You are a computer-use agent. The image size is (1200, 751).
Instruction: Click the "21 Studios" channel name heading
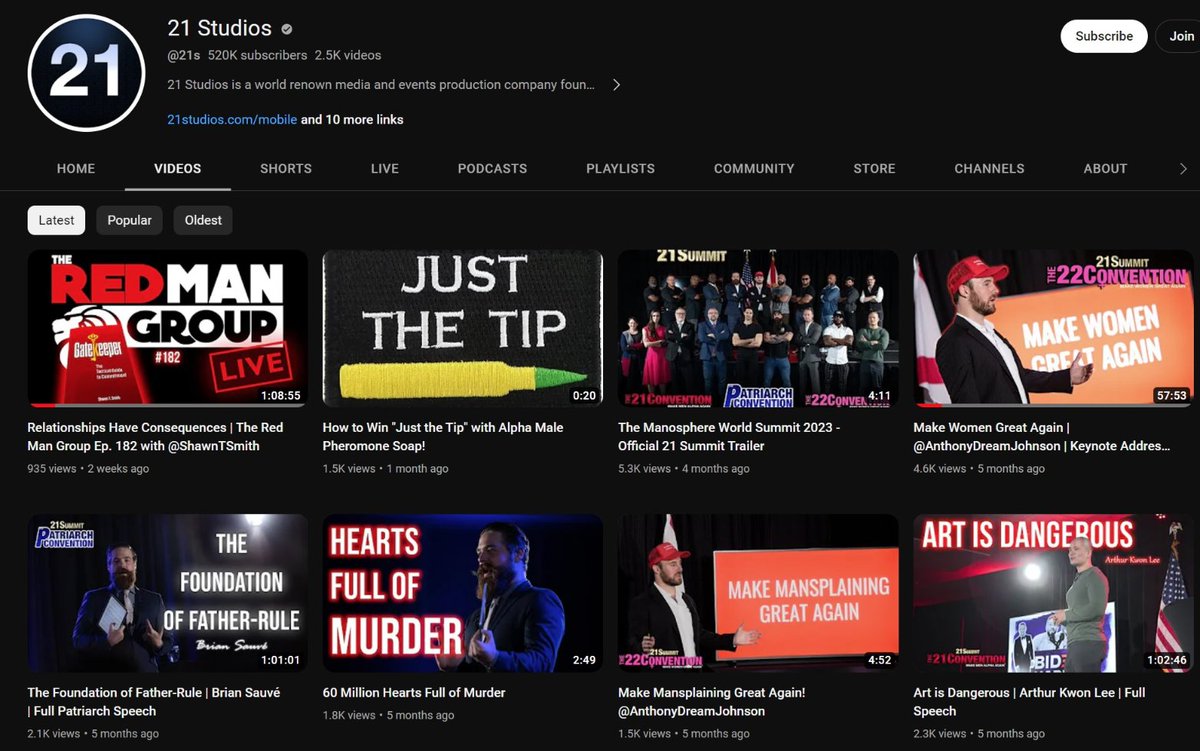coord(219,29)
